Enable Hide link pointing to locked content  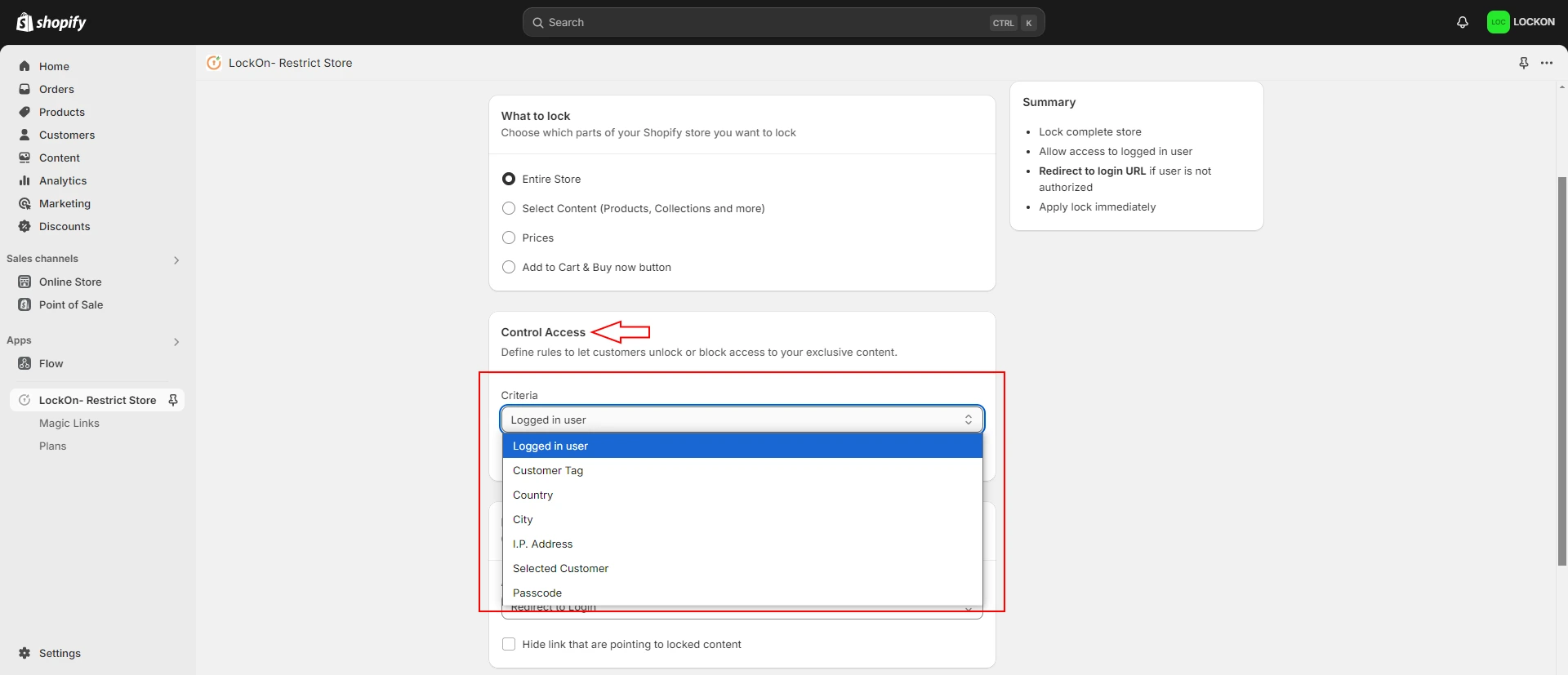coord(509,644)
